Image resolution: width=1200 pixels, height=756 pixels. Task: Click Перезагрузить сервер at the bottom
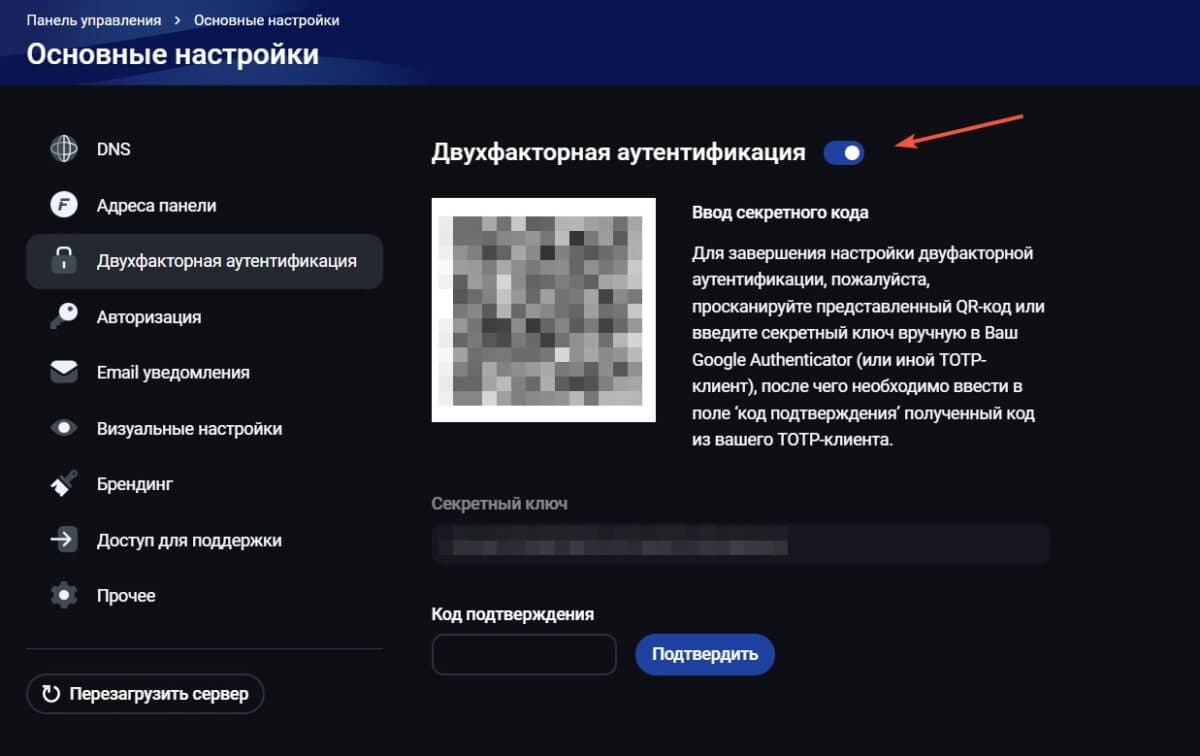coord(145,693)
